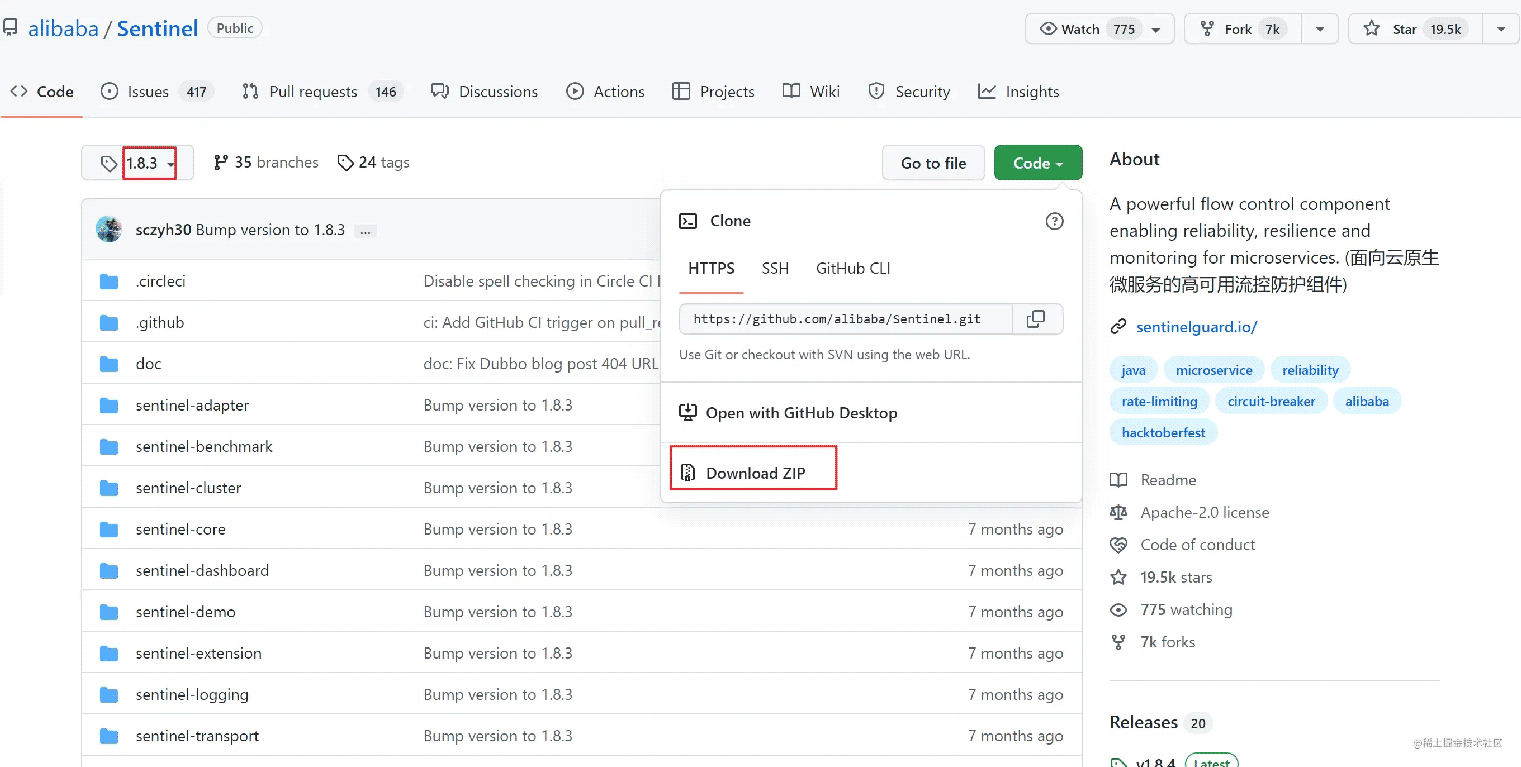Expand the green Code dropdown

[1037, 163]
